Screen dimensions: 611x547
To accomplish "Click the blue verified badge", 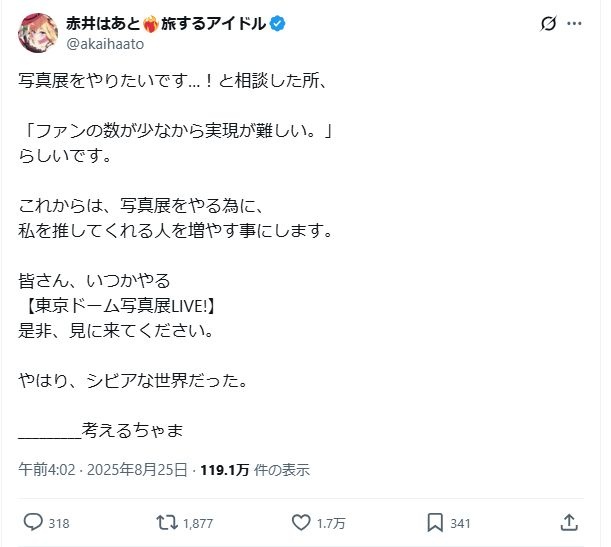I will pyautogui.click(x=277, y=23).
